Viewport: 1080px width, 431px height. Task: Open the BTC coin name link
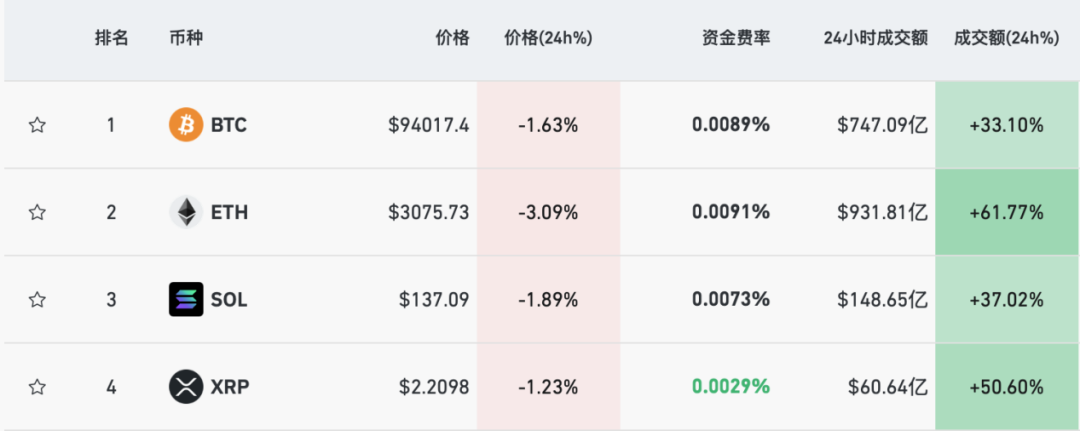tap(229, 125)
